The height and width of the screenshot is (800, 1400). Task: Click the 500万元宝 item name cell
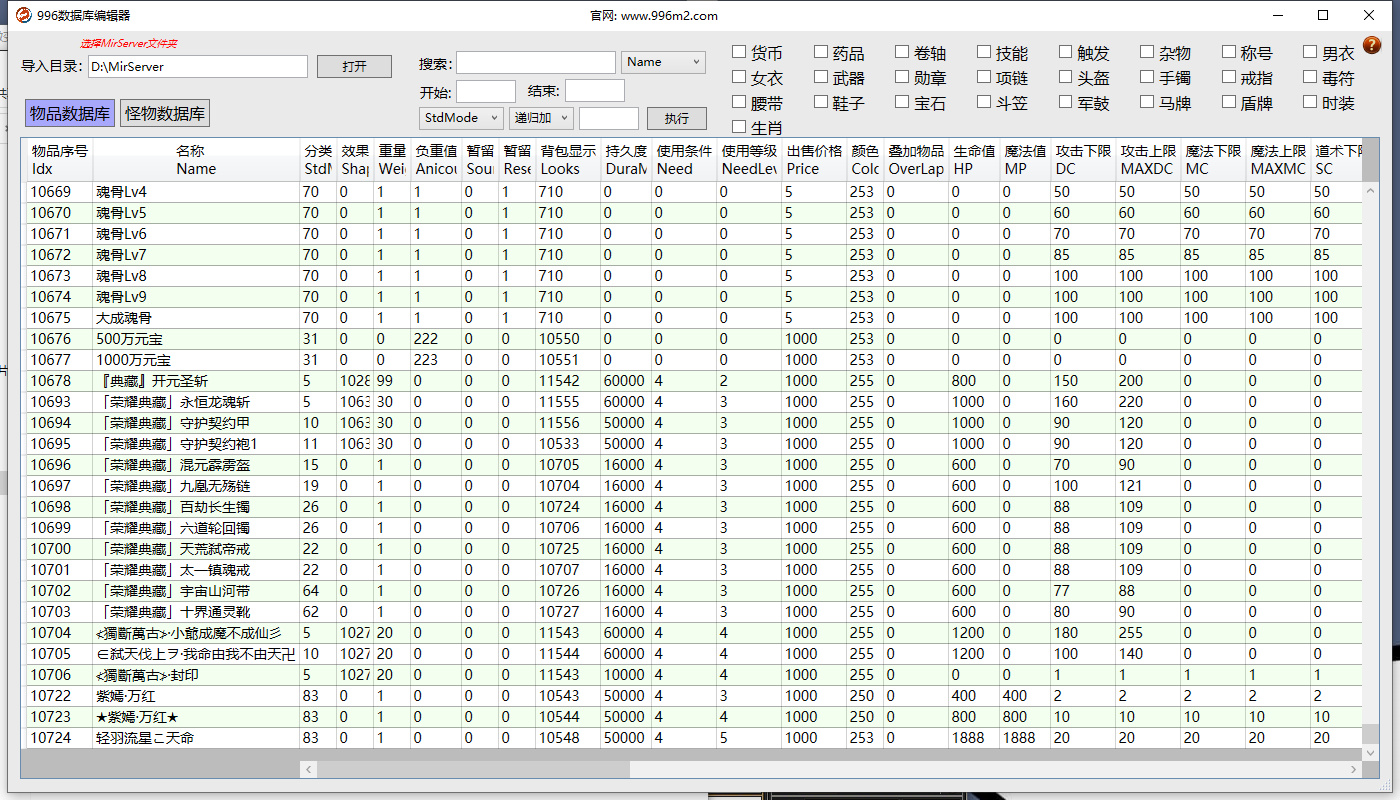click(x=196, y=339)
